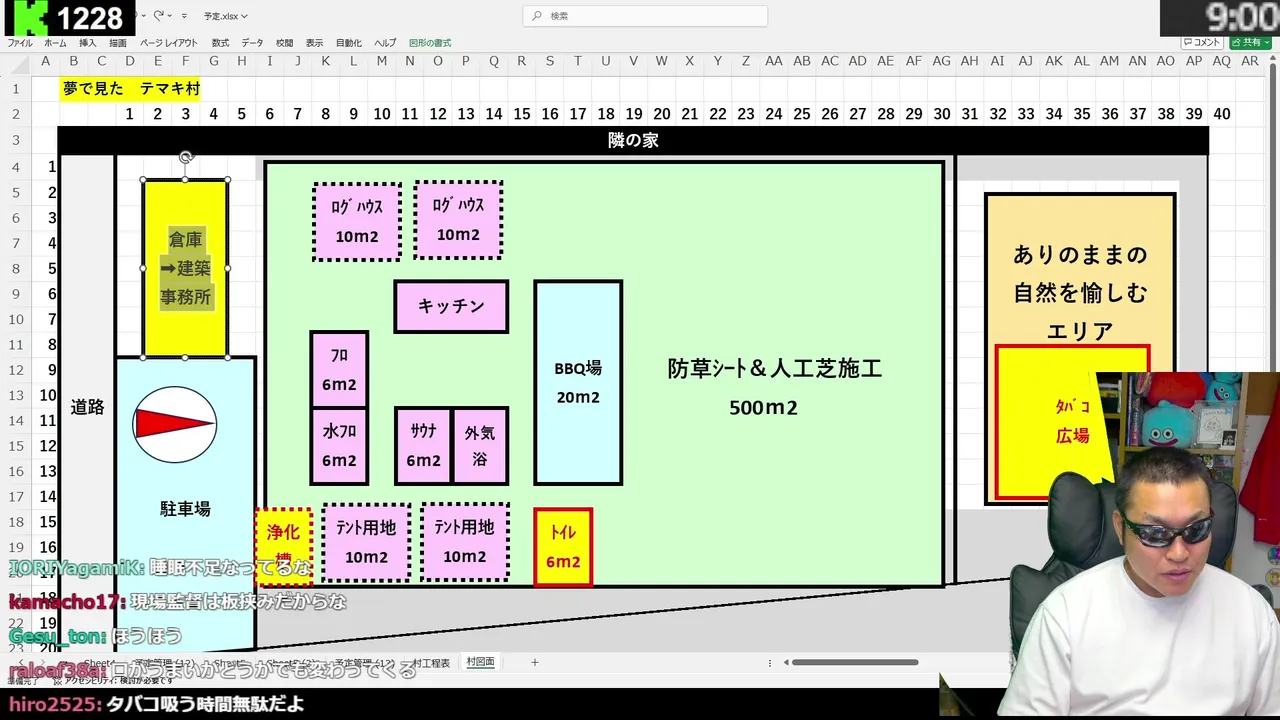Open the データ ribbon tab
This screenshot has width=1280, height=720.
[252, 43]
